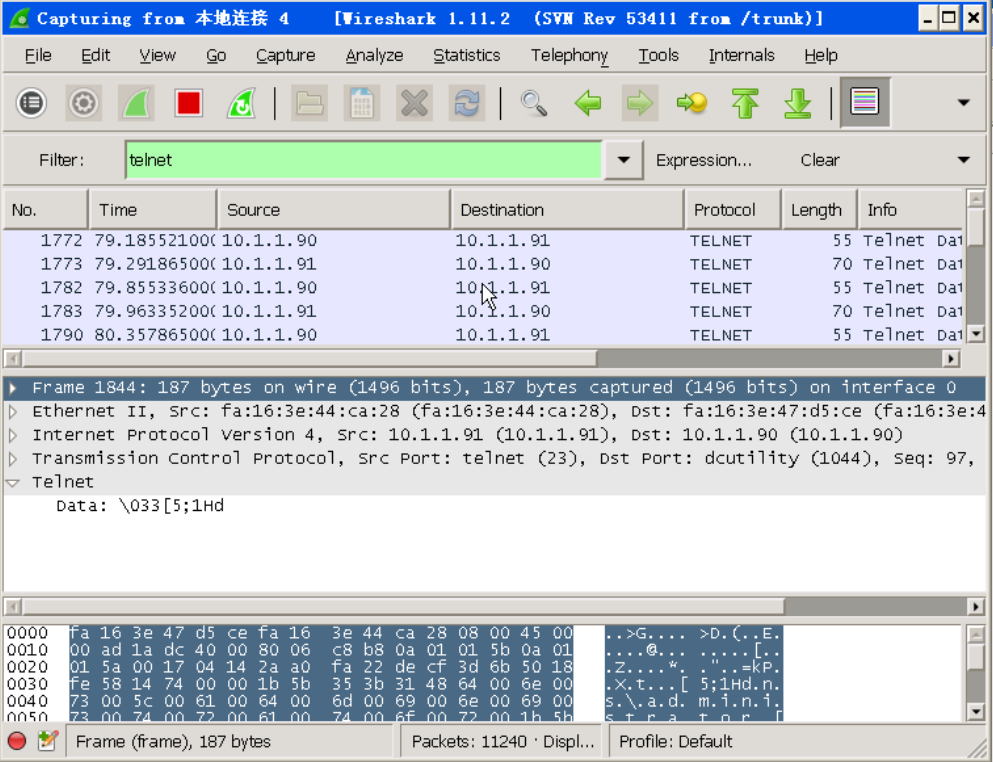993x762 pixels.
Task: Open the View menu
Action: [x=157, y=56]
